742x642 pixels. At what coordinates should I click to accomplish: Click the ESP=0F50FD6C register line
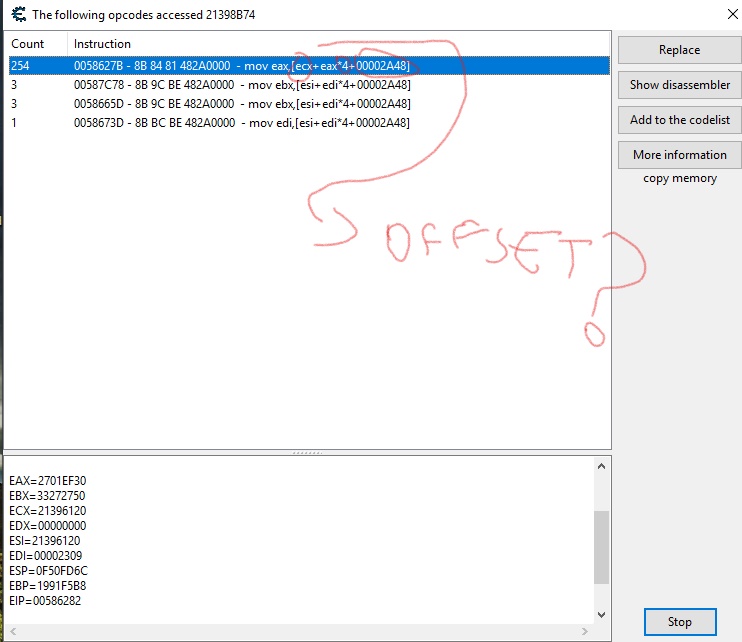[x=48, y=571]
